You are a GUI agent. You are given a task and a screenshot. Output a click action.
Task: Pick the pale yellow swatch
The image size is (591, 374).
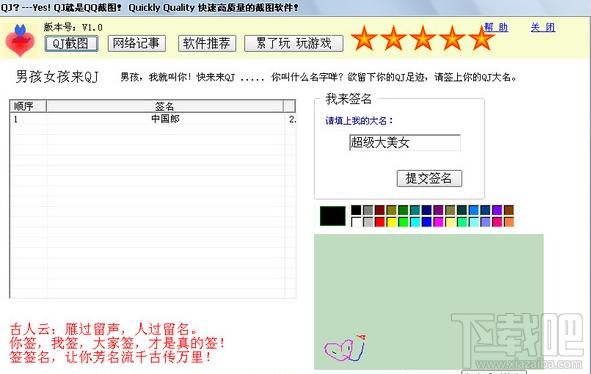450,222
